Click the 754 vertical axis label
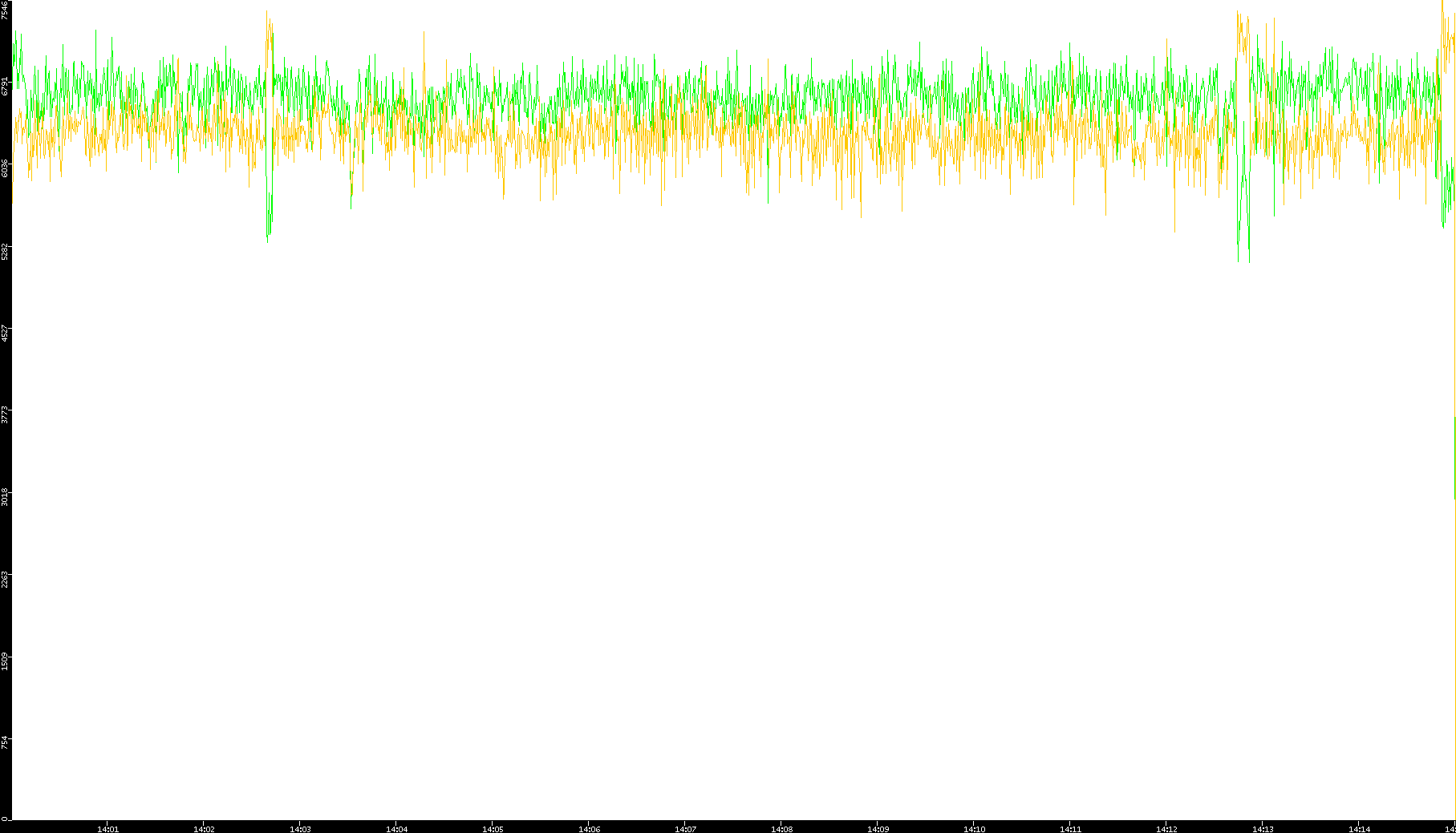 5,743
